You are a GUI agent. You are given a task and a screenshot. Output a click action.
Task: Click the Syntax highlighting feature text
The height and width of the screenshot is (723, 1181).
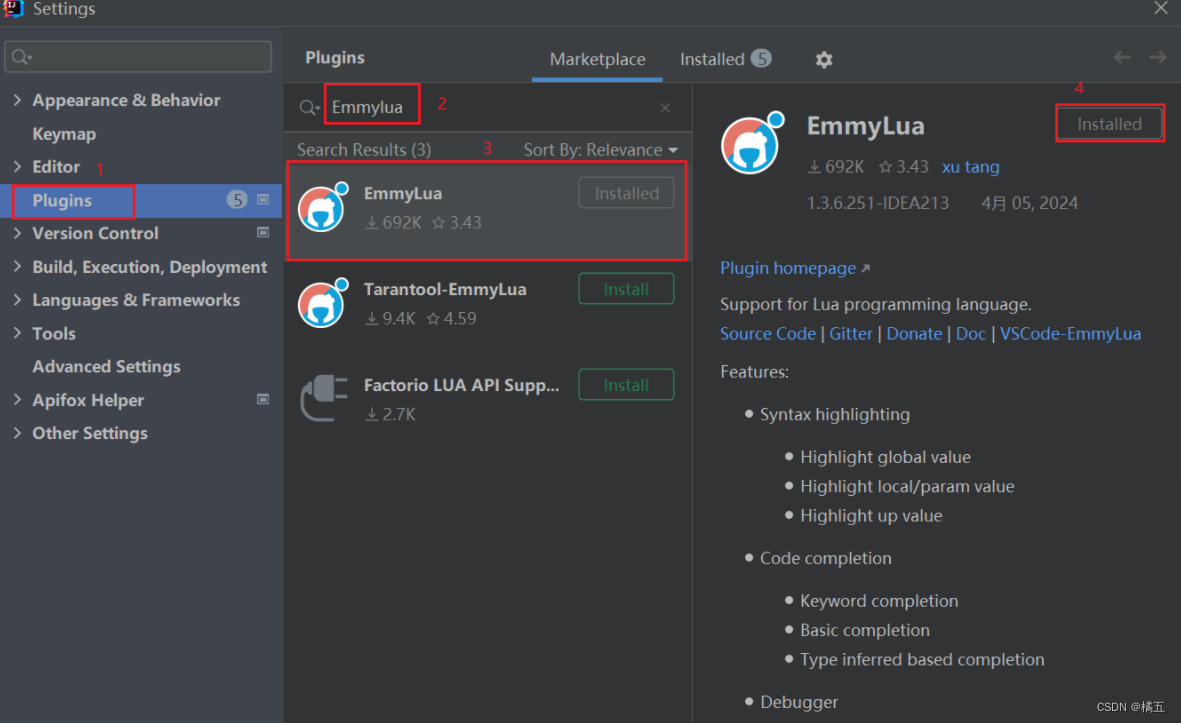coord(835,414)
